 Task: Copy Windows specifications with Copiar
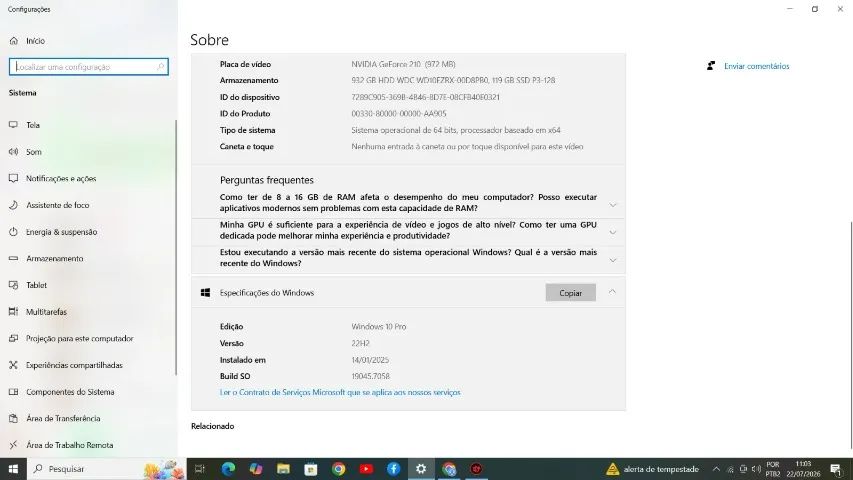[570, 293]
